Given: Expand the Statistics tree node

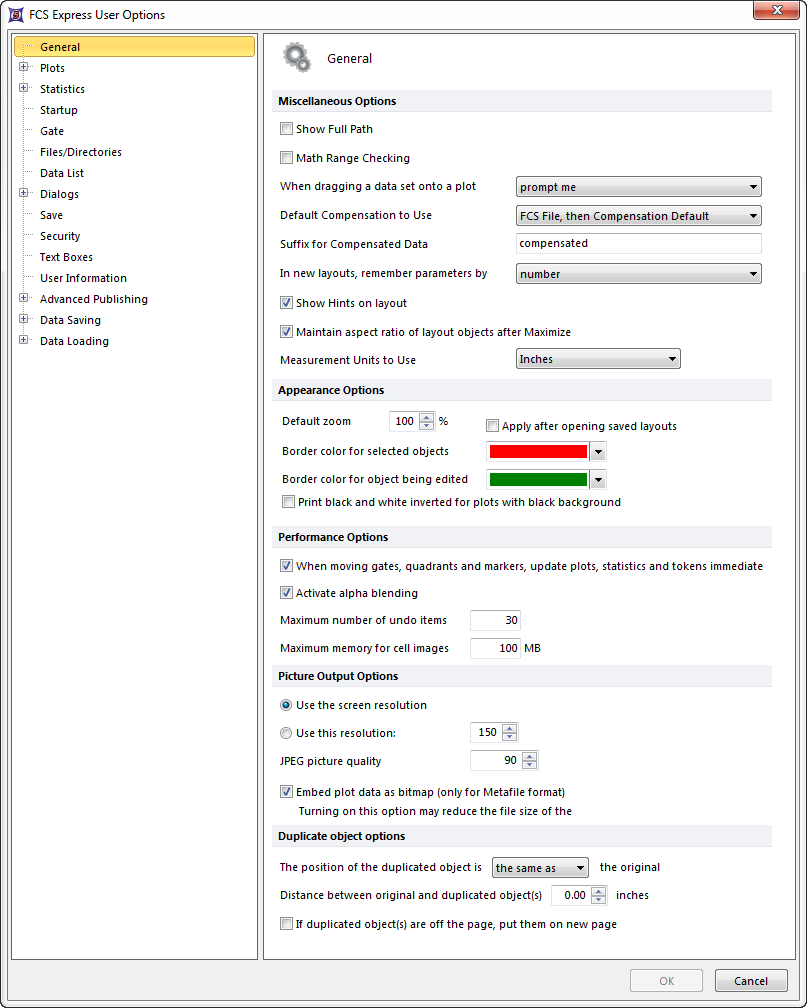Looking at the screenshot, I should tap(23, 89).
